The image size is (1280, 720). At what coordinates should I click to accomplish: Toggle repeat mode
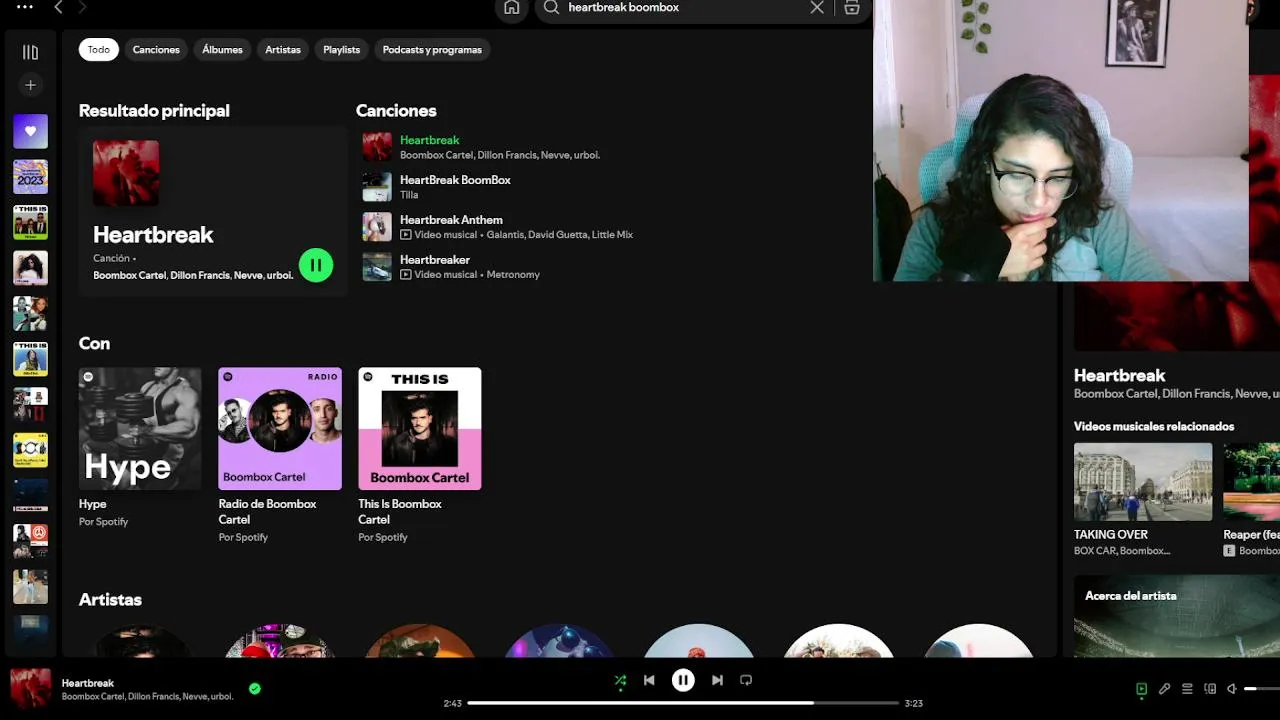pos(746,680)
